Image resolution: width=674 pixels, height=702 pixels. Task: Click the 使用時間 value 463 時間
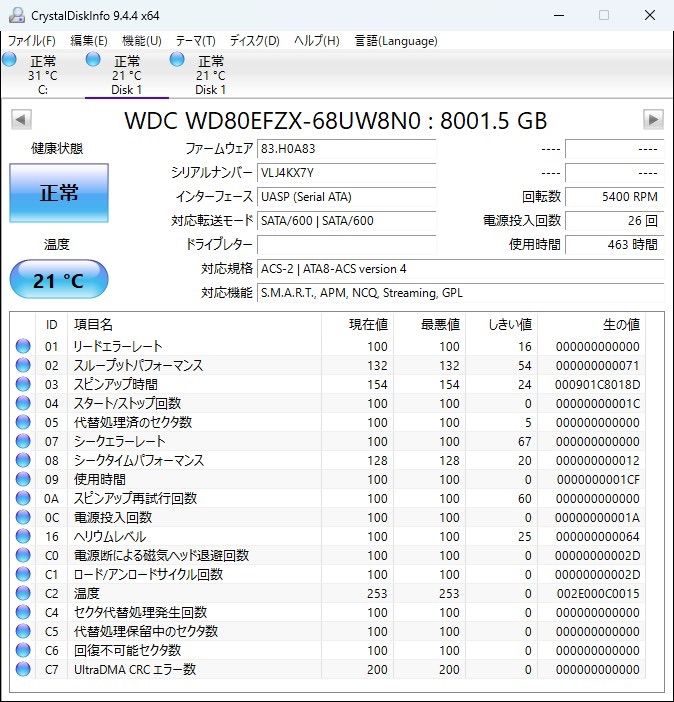[x=614, y=245]
